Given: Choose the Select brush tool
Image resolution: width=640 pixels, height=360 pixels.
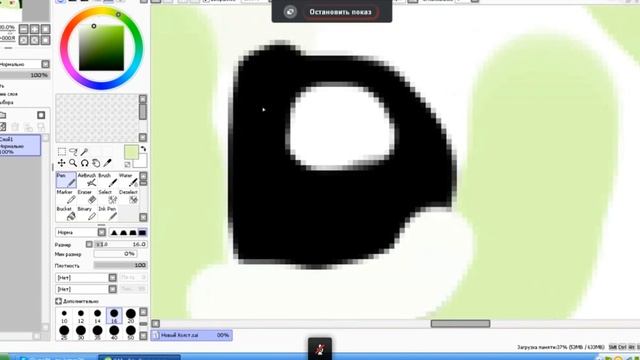Looking at the screenshot, I should pyautogui.click(x=107, y=197).
